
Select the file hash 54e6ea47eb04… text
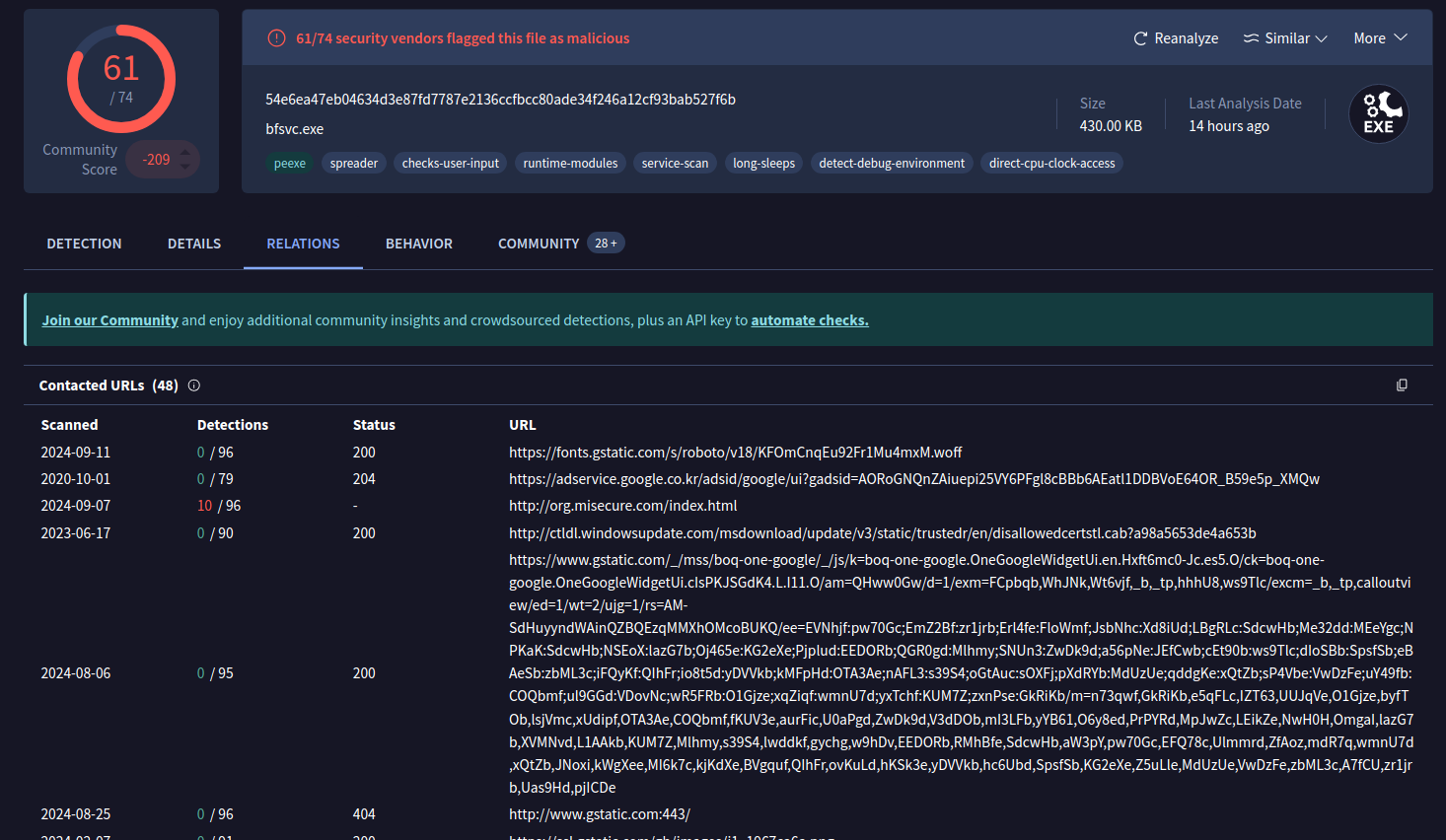[500, 100]
